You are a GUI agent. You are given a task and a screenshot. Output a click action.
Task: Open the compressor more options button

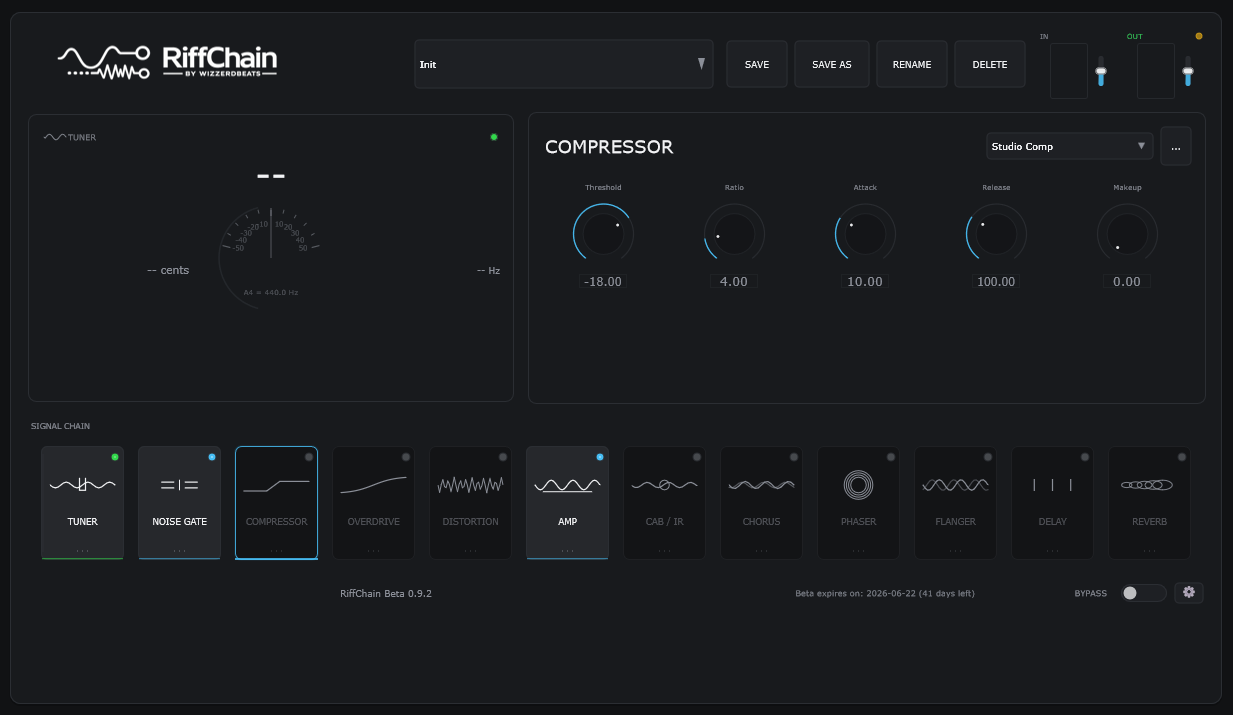coord(1175,146)
